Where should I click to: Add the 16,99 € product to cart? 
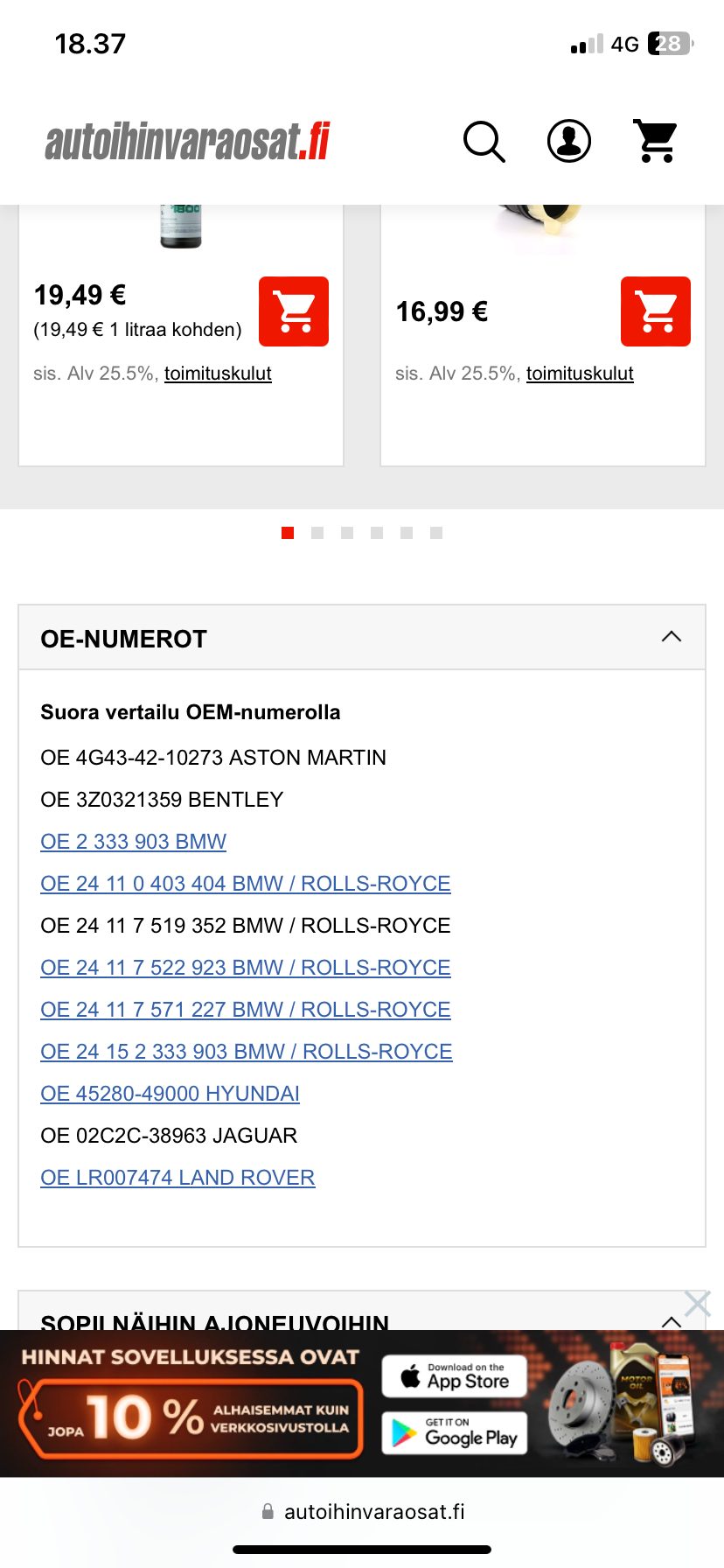point(656,311)
